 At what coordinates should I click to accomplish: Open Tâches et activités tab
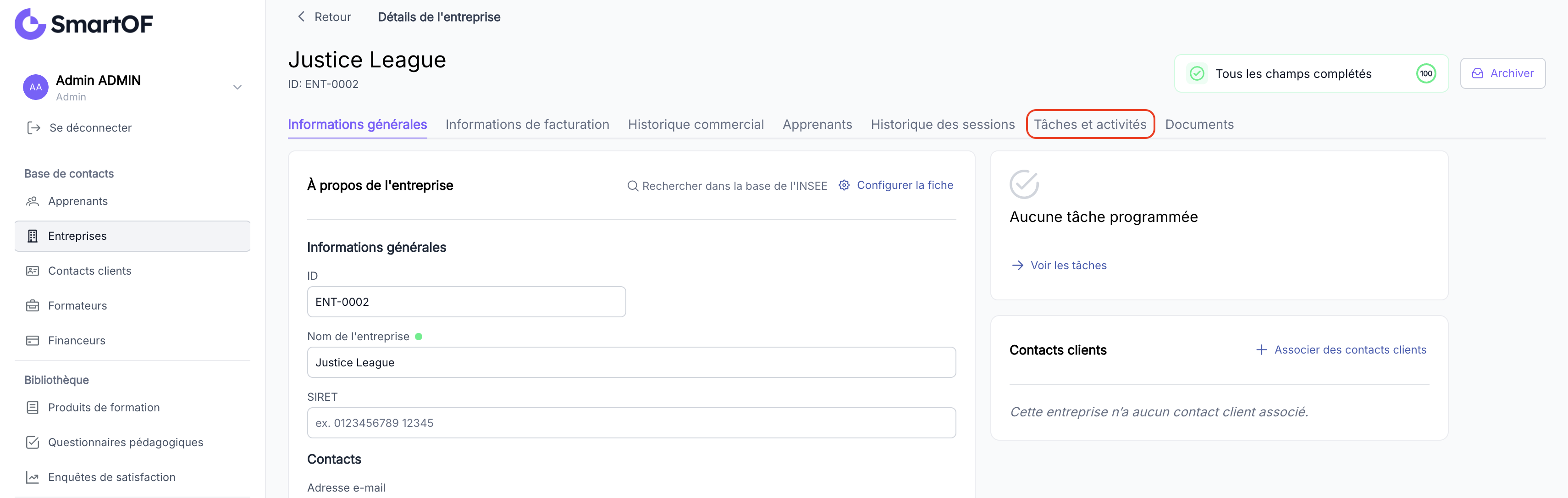1089,125
